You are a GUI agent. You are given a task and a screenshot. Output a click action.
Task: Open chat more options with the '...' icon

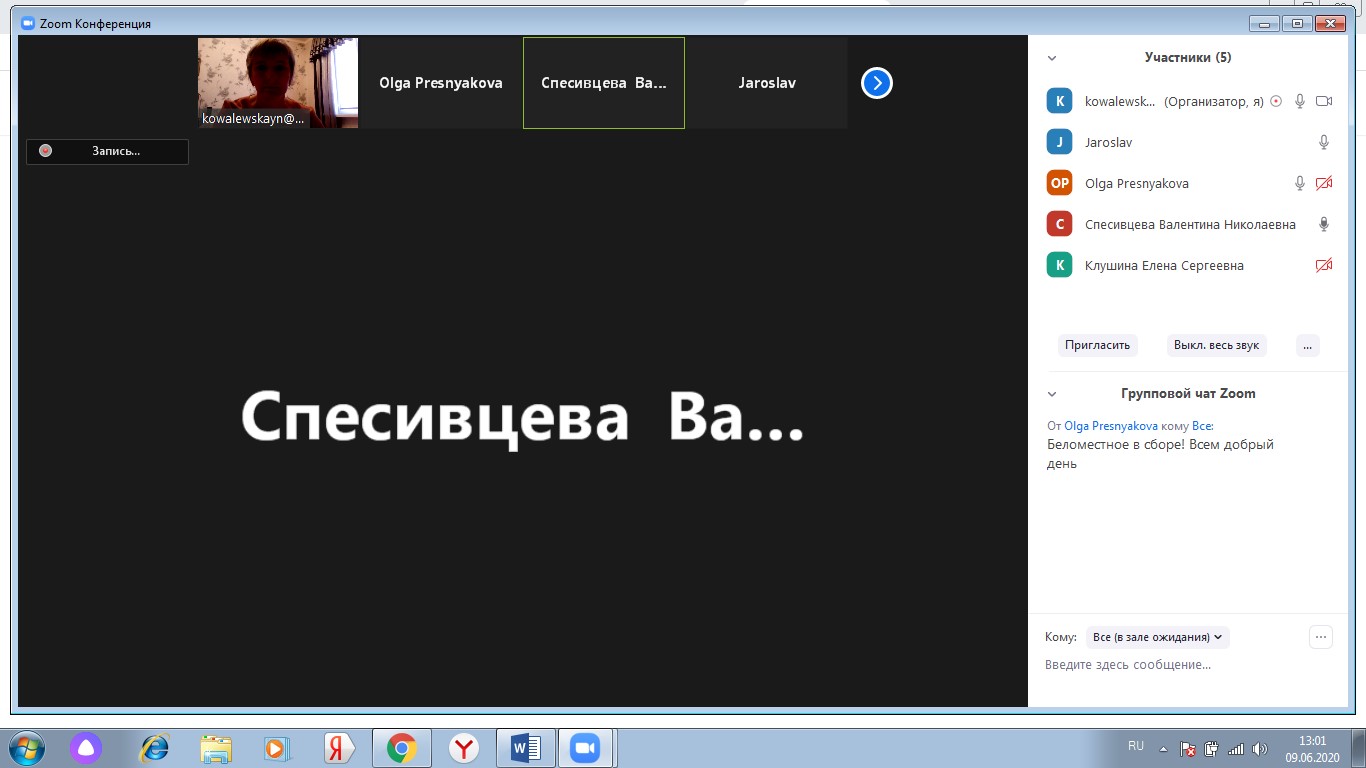coord(1320,636)
